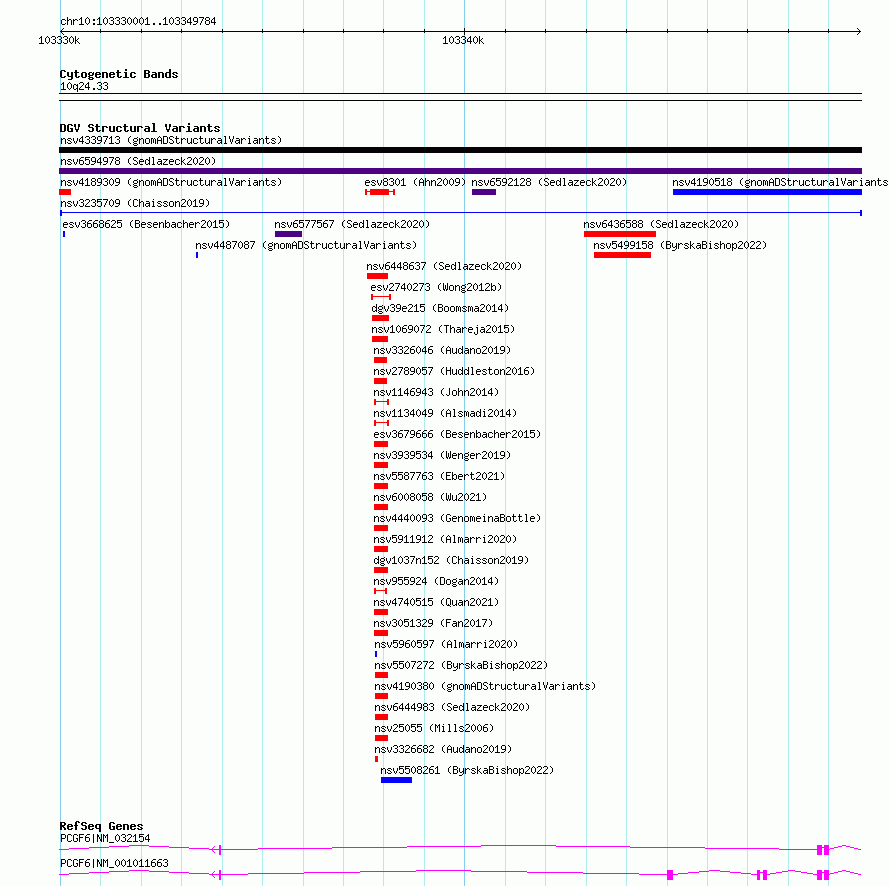Click nsv955924 (Dogan2014) label

436,581
